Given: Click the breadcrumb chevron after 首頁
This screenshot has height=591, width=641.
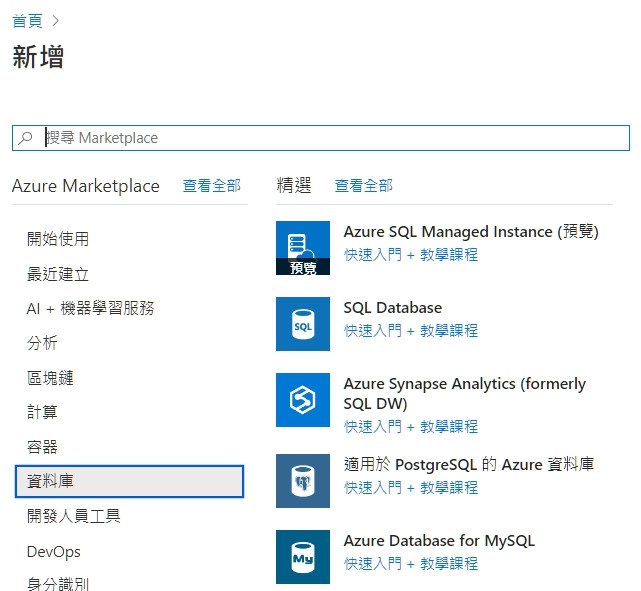Looking at the screenshot, I should coord(56,21).
